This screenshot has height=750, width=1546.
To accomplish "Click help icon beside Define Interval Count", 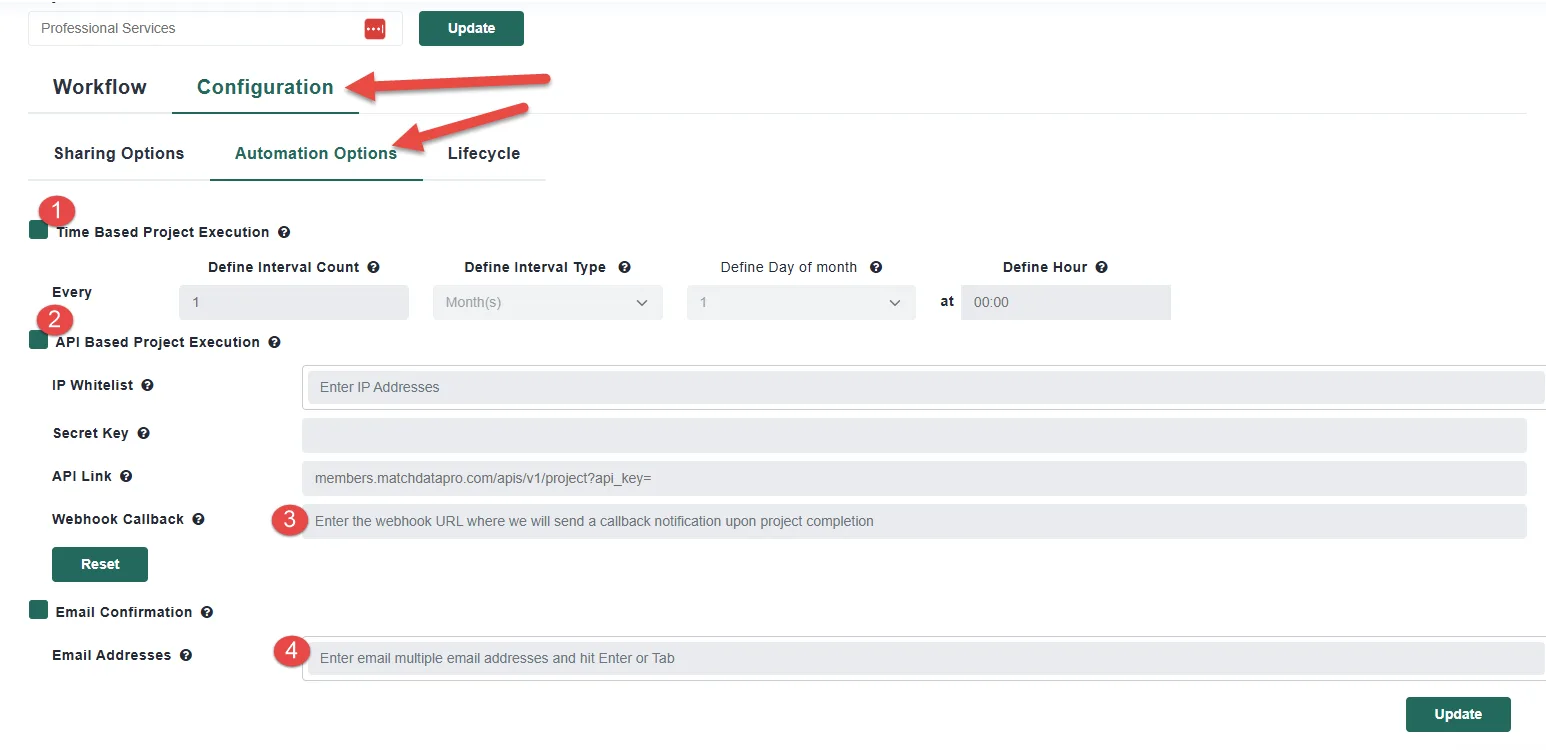I will [x=373, y=267].
